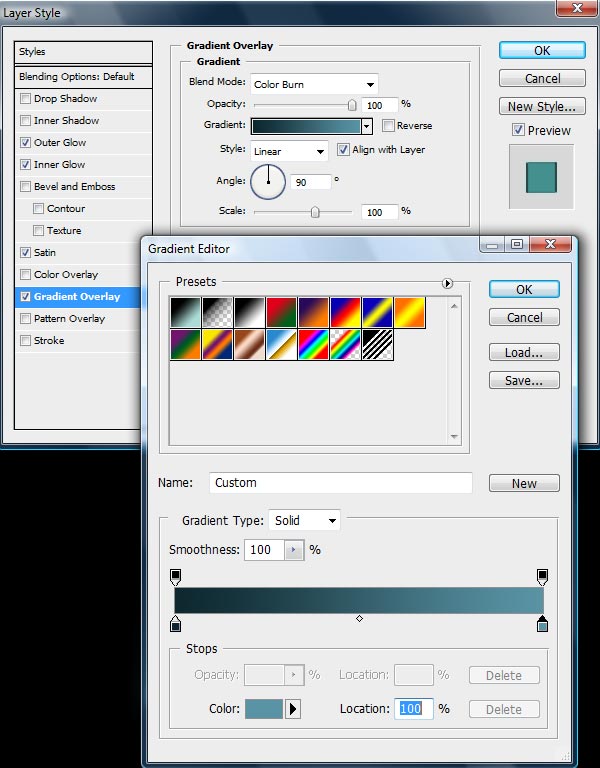Select the yellow-violet-orange-blue gradient preset

click(x=217, y=344)
